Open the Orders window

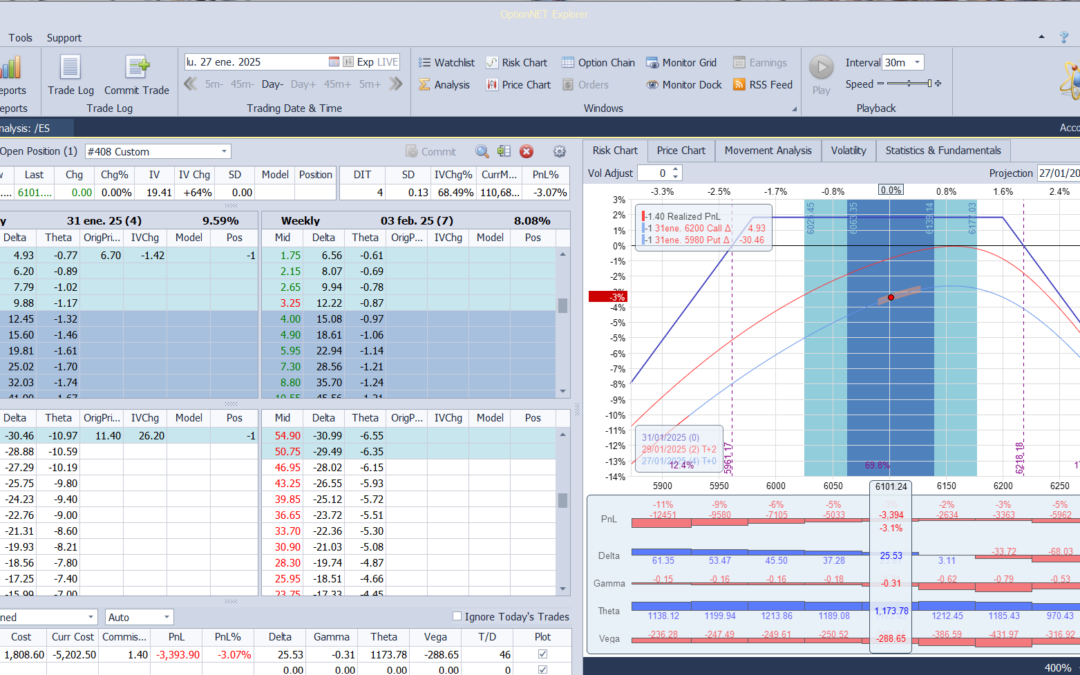[585, 85]
